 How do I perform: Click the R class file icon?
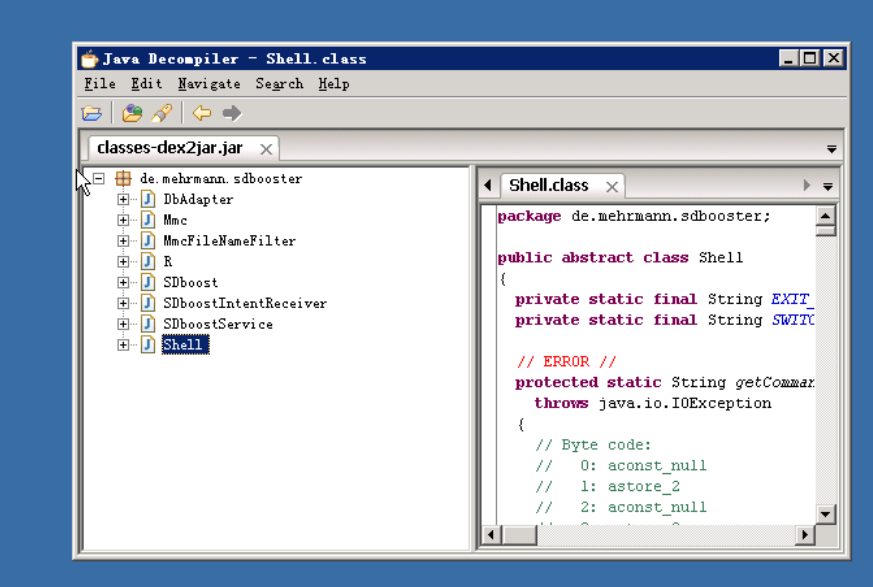coord(148,261)
